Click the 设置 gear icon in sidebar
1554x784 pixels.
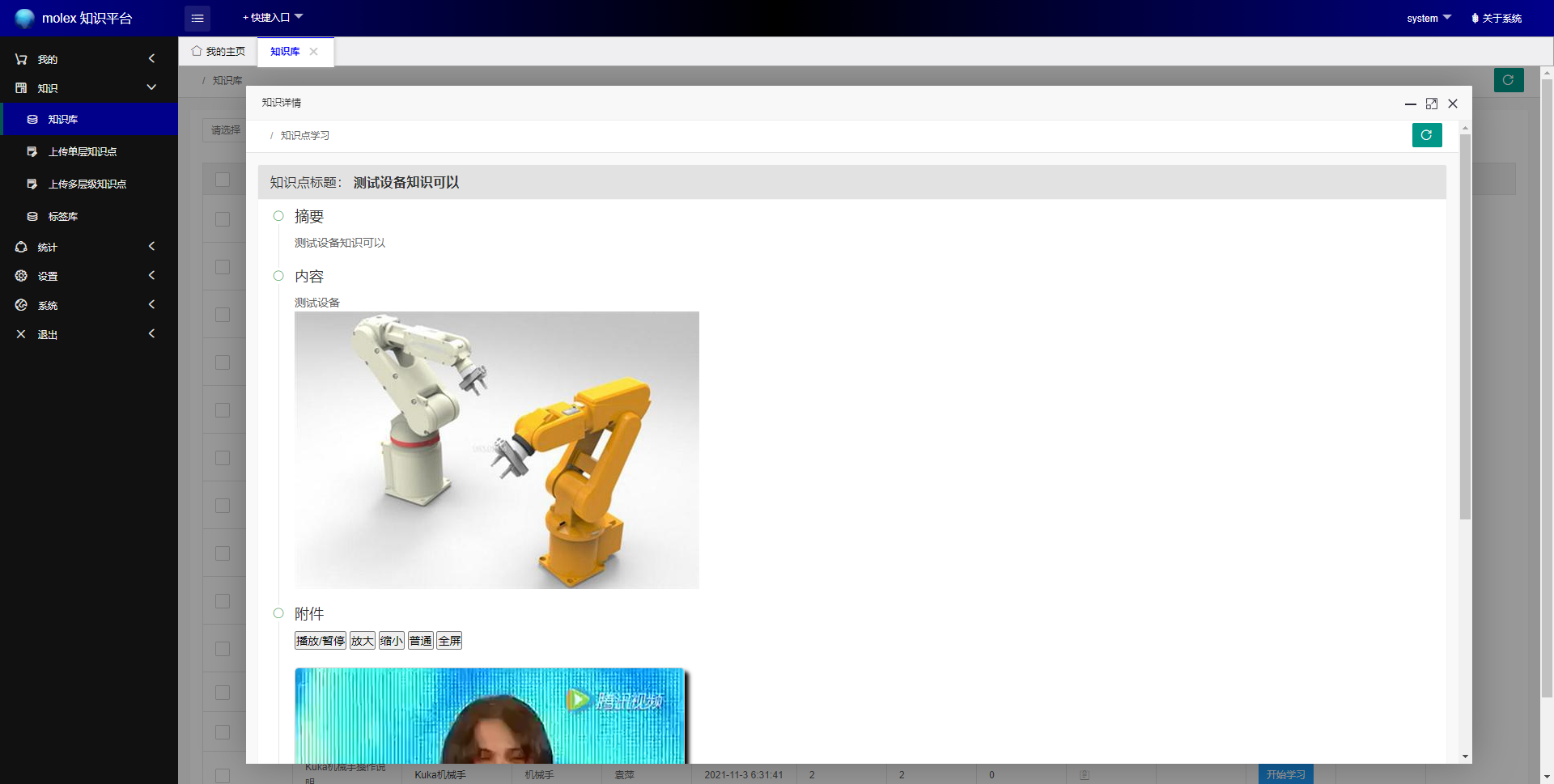[x=21, y=276]
